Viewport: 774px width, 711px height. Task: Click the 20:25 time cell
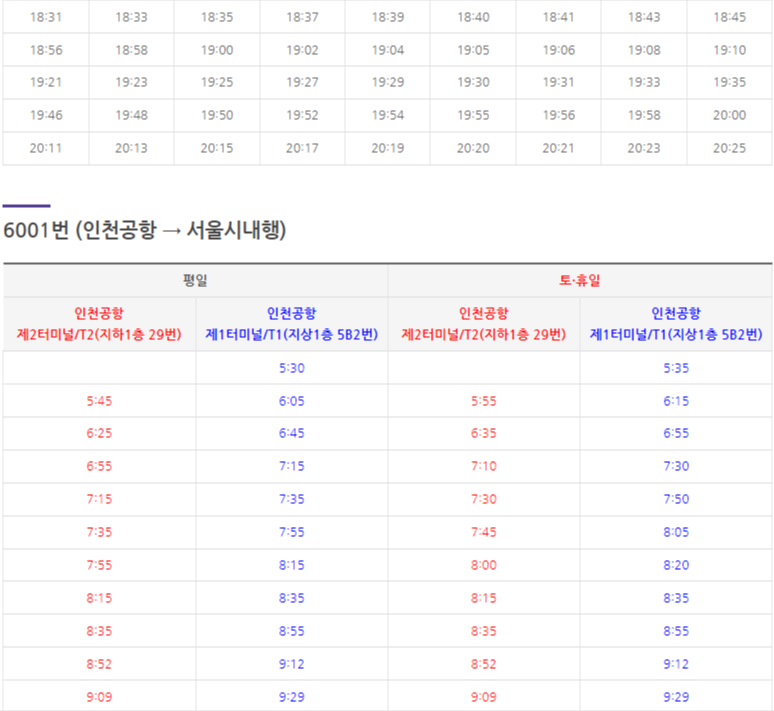(729, 148)
